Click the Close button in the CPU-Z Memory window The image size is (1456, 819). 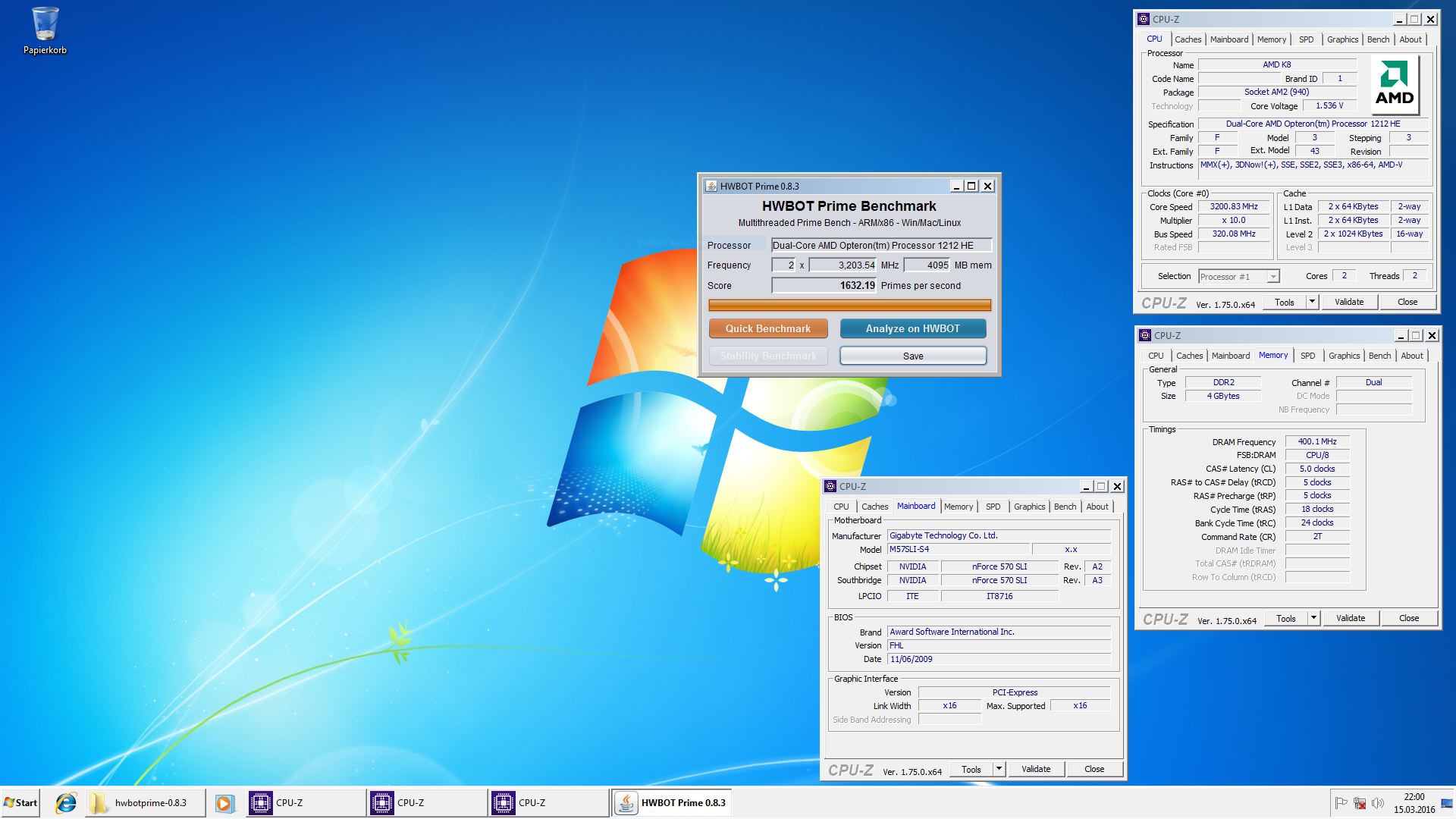pyautogui.click(x=1409, y=618)
